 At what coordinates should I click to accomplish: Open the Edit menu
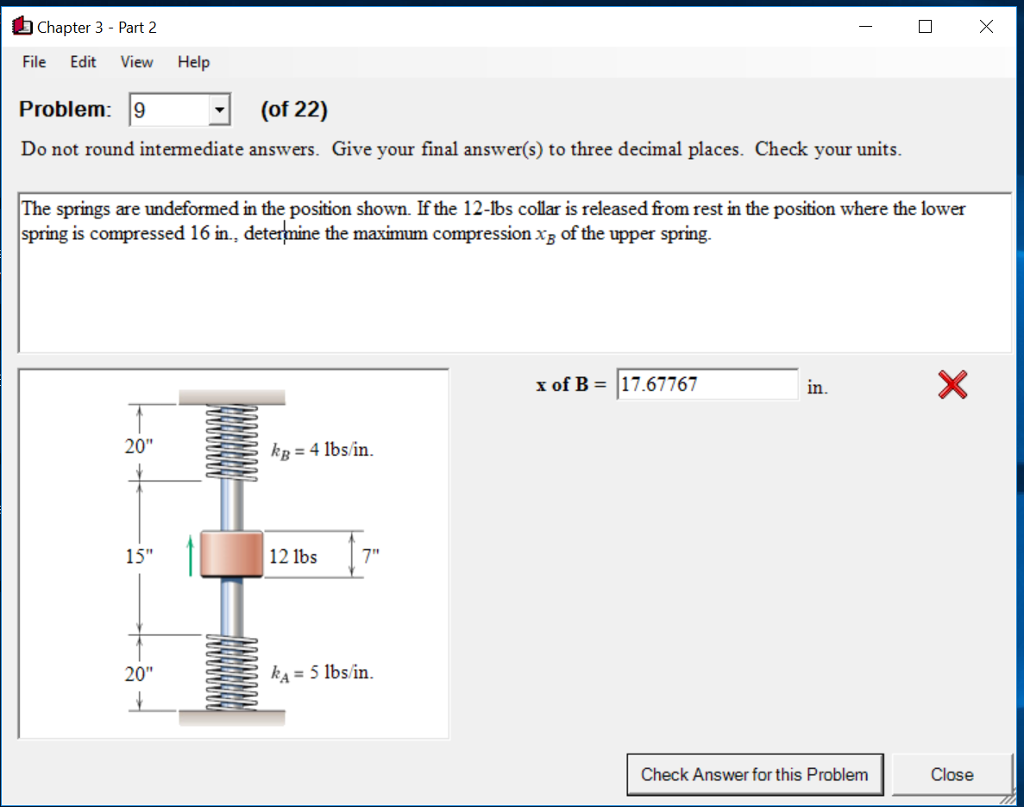pyautogui.click(x=82, y=62)
